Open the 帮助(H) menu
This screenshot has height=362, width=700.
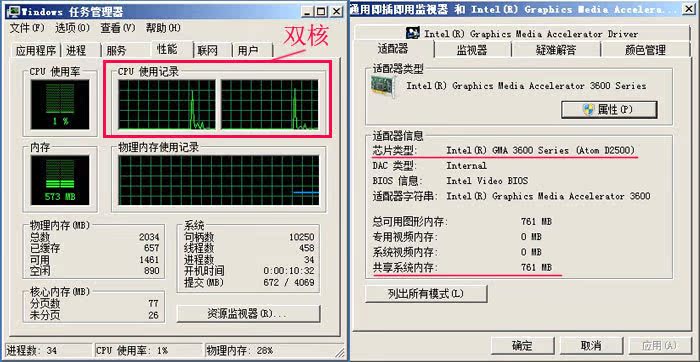point(163,28)
